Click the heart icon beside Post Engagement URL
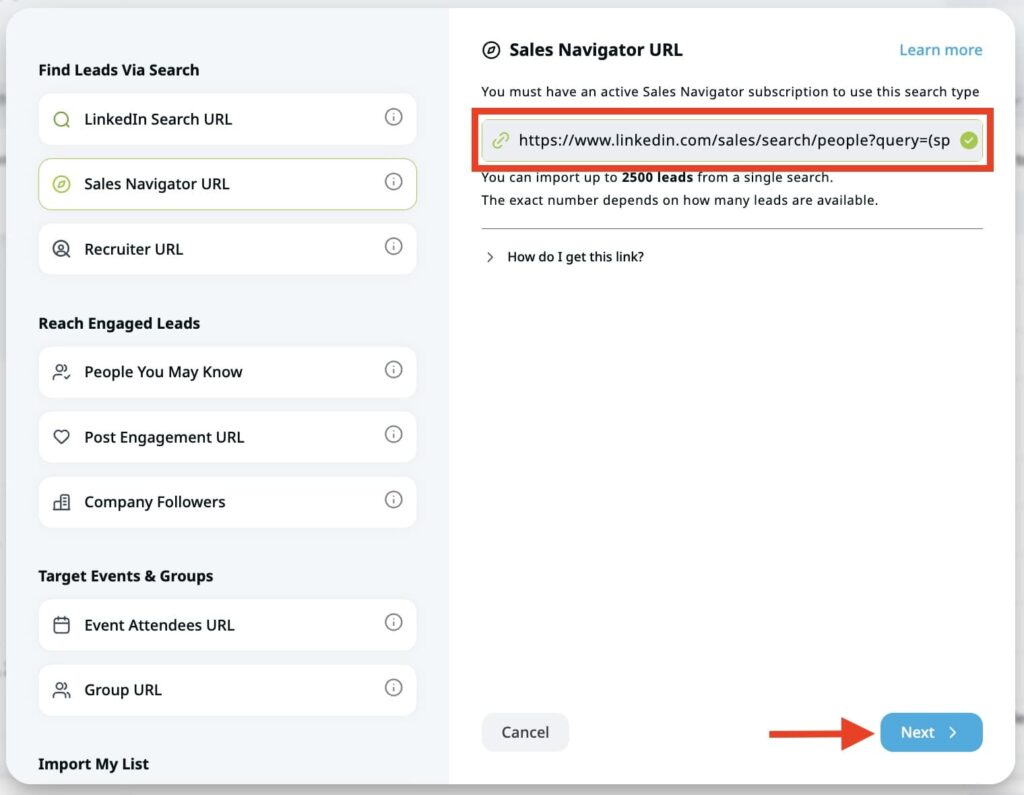1024x795 pixels. click(61, 436)
